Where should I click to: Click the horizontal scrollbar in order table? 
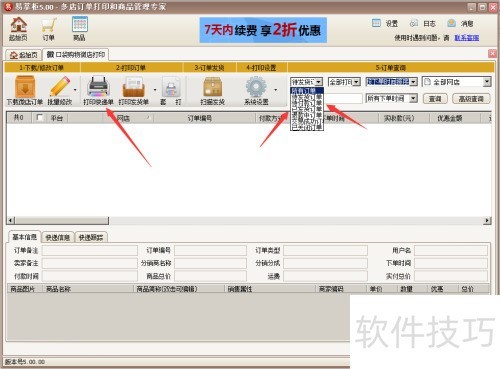249,220
